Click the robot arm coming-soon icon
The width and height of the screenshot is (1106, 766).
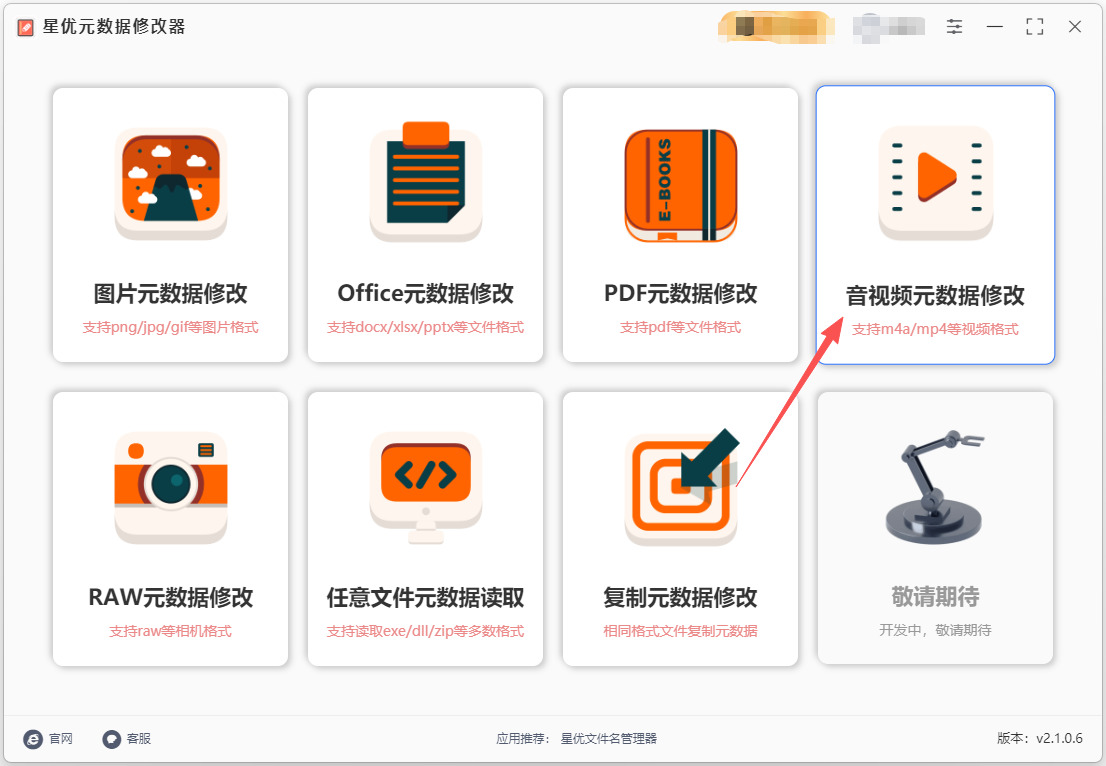(x=935, y=487)
